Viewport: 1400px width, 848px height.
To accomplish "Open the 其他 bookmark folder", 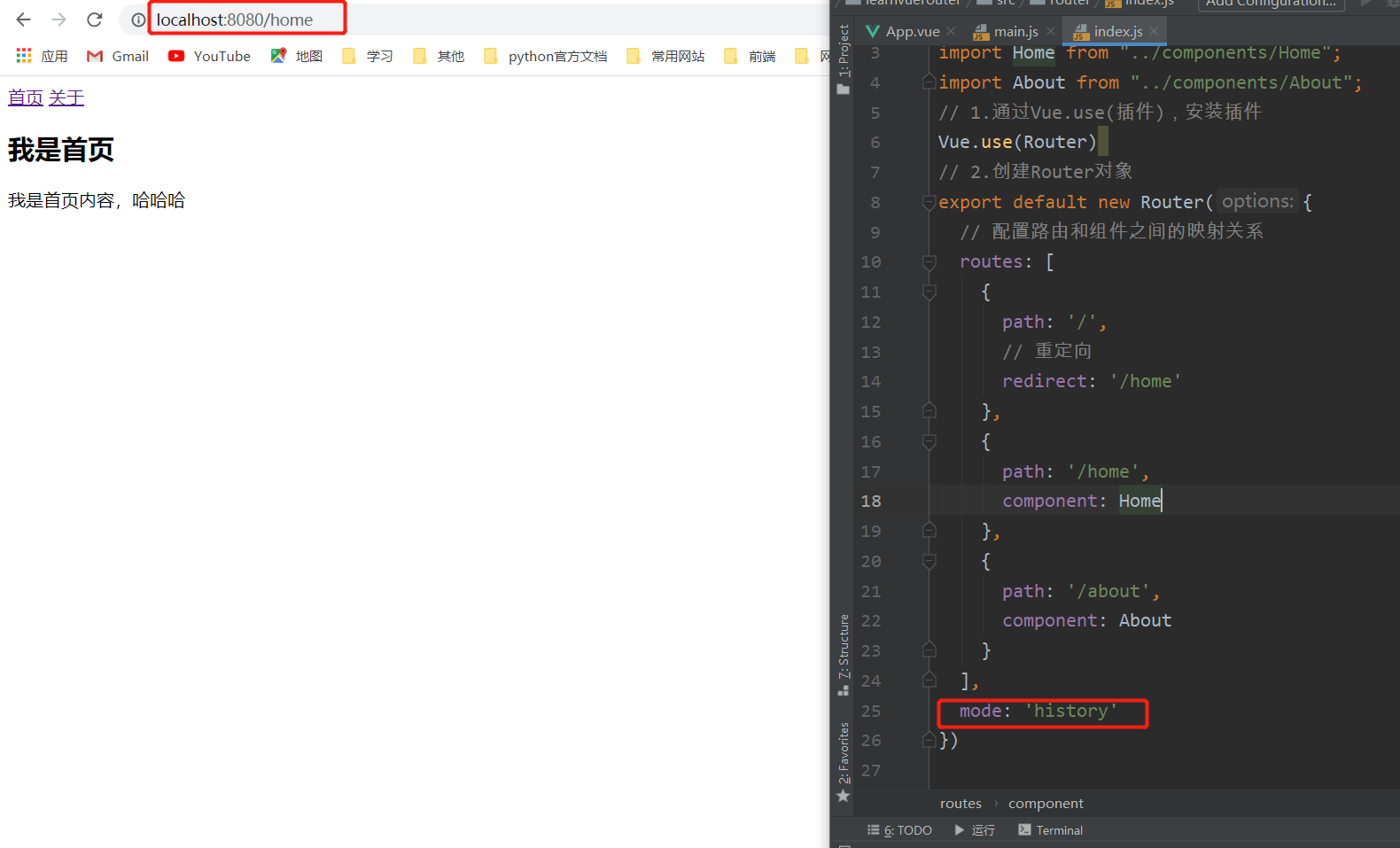I will tap(439, 56).
